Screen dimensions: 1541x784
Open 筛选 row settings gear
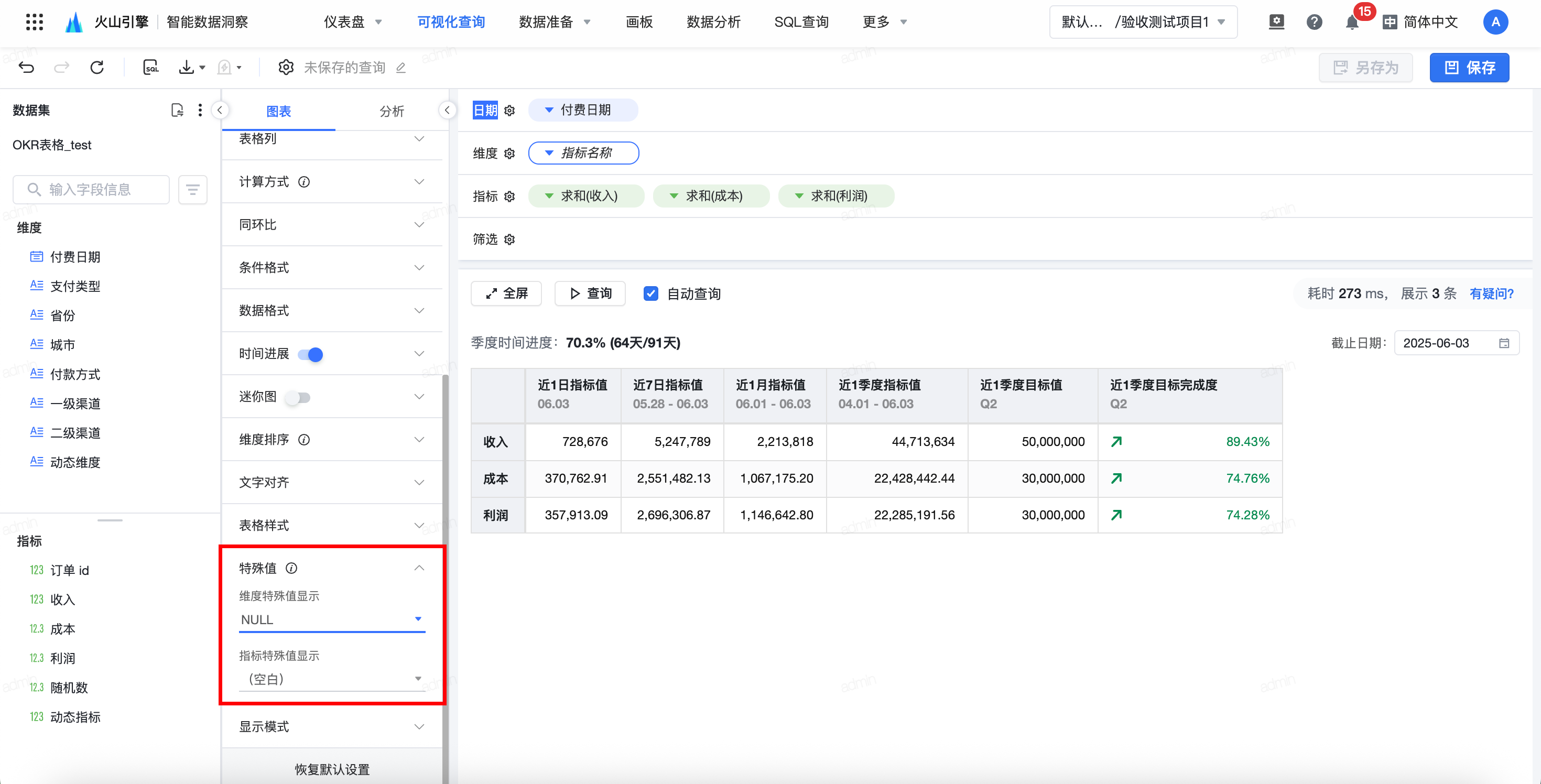click(509, 239)
